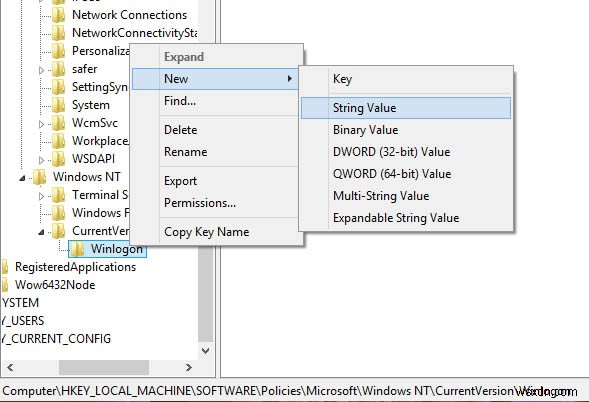The width and height of the screenshot is (589, 402).
Task: Click the CurrentVer folder icon
Action: (59, 231)
